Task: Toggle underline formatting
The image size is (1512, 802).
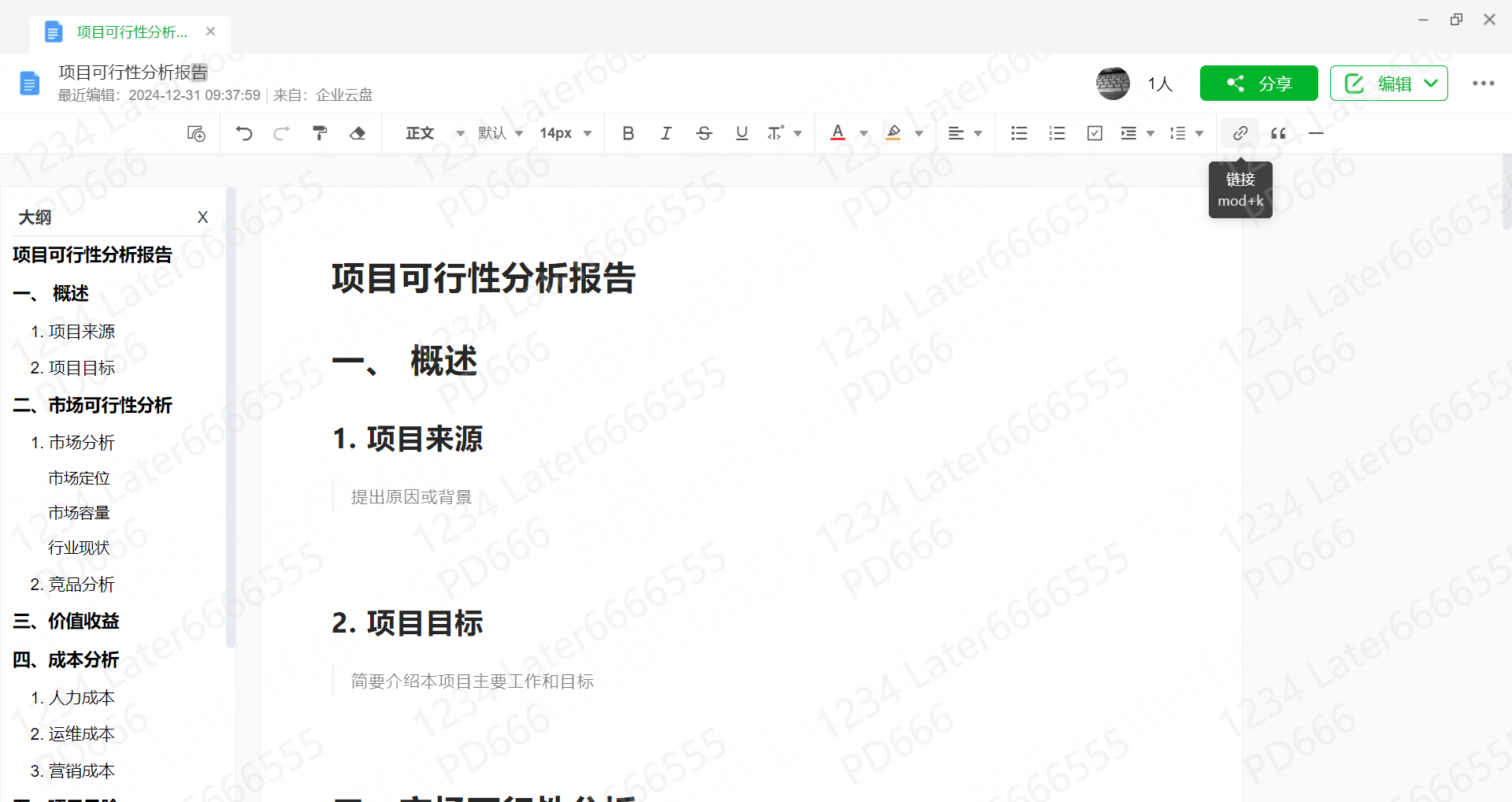Action: [x=742, y=133]
